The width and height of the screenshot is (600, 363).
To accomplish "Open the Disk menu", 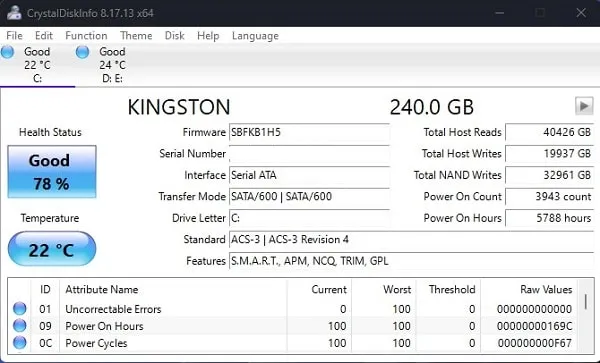I will click(x=174, y=36).
